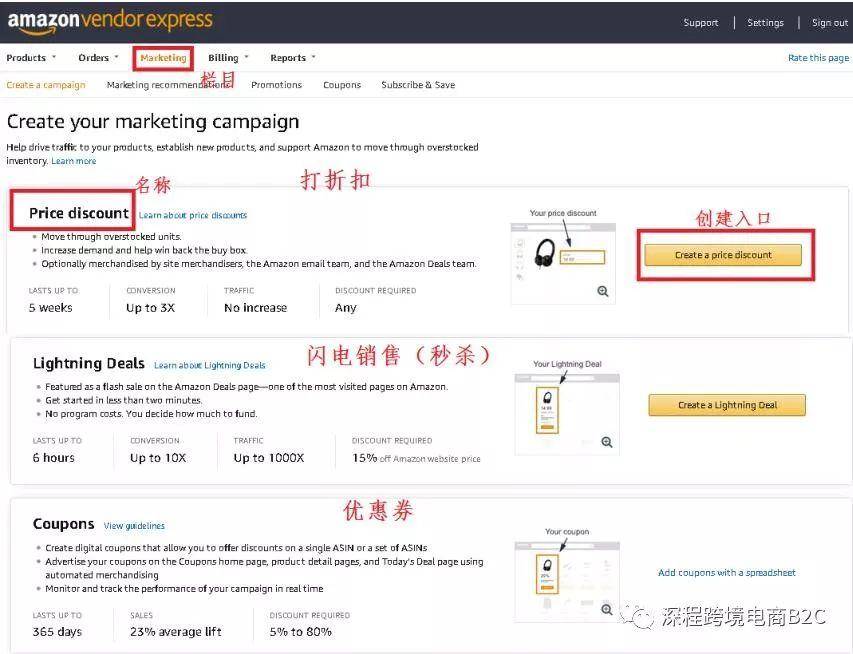Screen dimensions: 853x654
Task: Click Add coupons with a spreadsheet link
Action: 727,572
